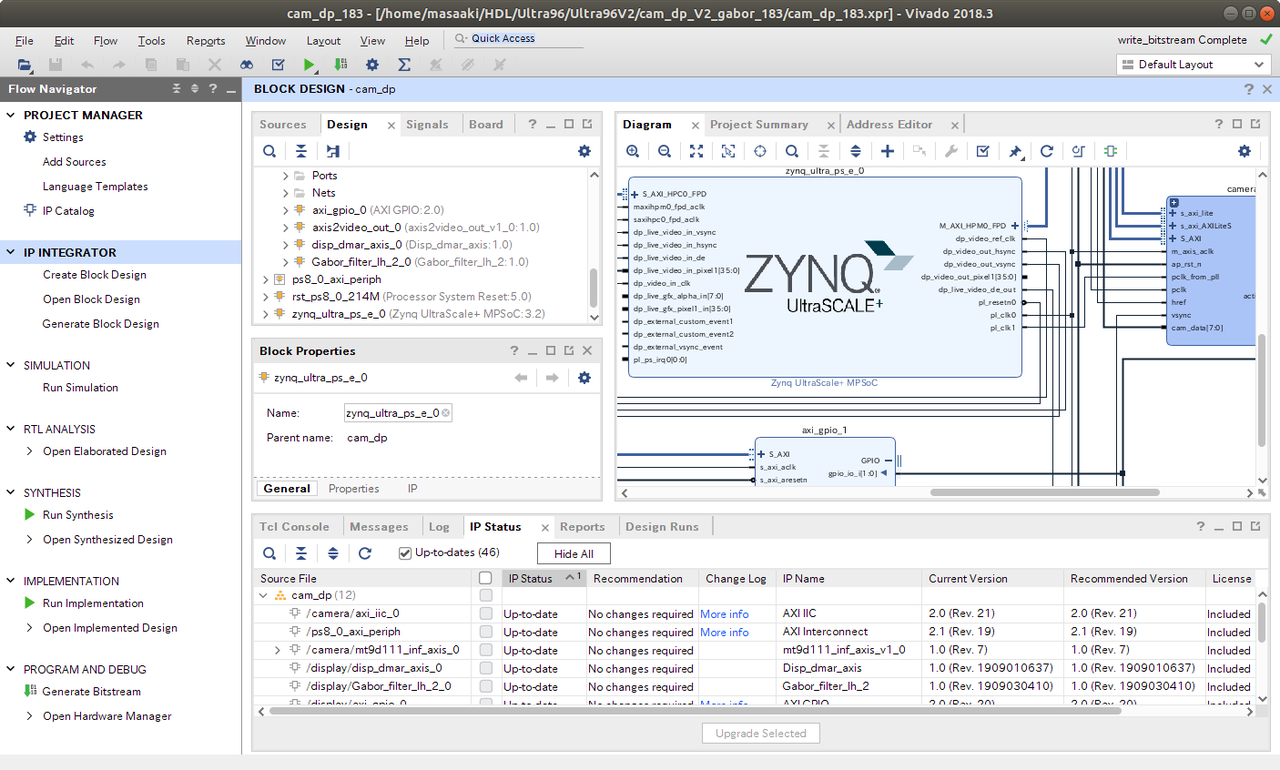Refresh the IP Status list
1280x770 pixels.
(365, 553)
